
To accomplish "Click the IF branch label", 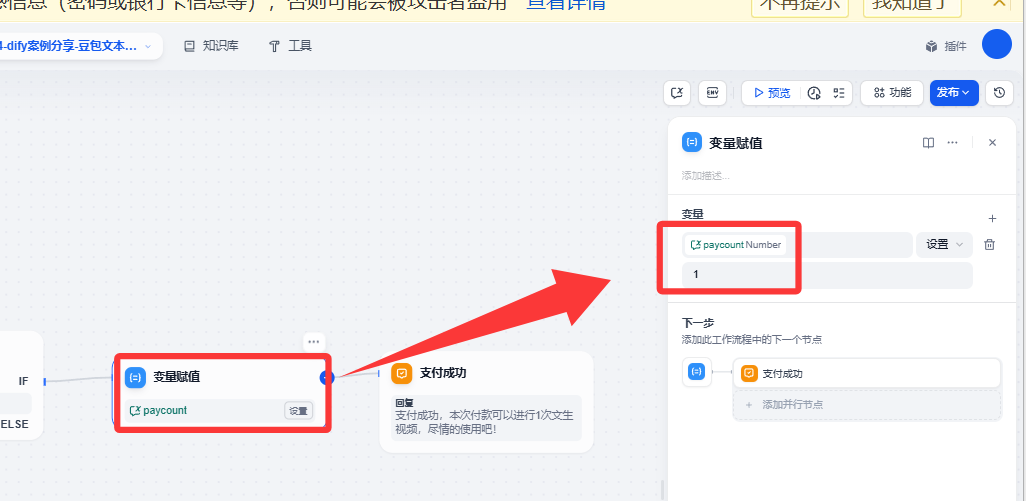I will pos(24,381).
